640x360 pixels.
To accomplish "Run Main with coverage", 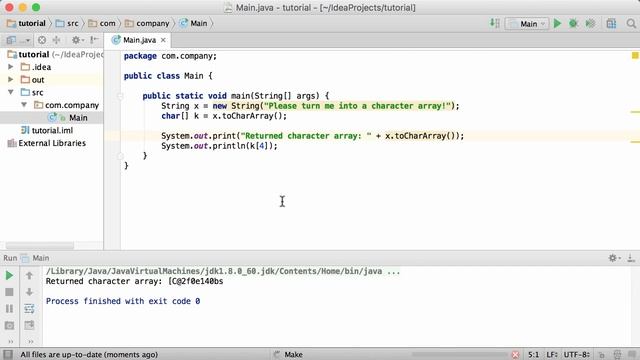I will click(x=590, y=24).
